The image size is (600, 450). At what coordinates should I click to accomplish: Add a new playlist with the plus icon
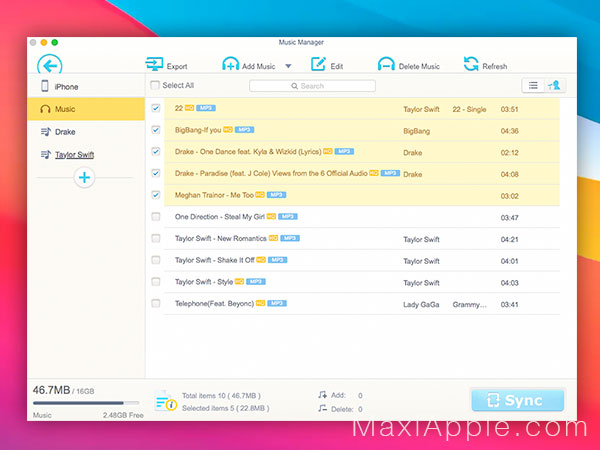pos(84,178)
